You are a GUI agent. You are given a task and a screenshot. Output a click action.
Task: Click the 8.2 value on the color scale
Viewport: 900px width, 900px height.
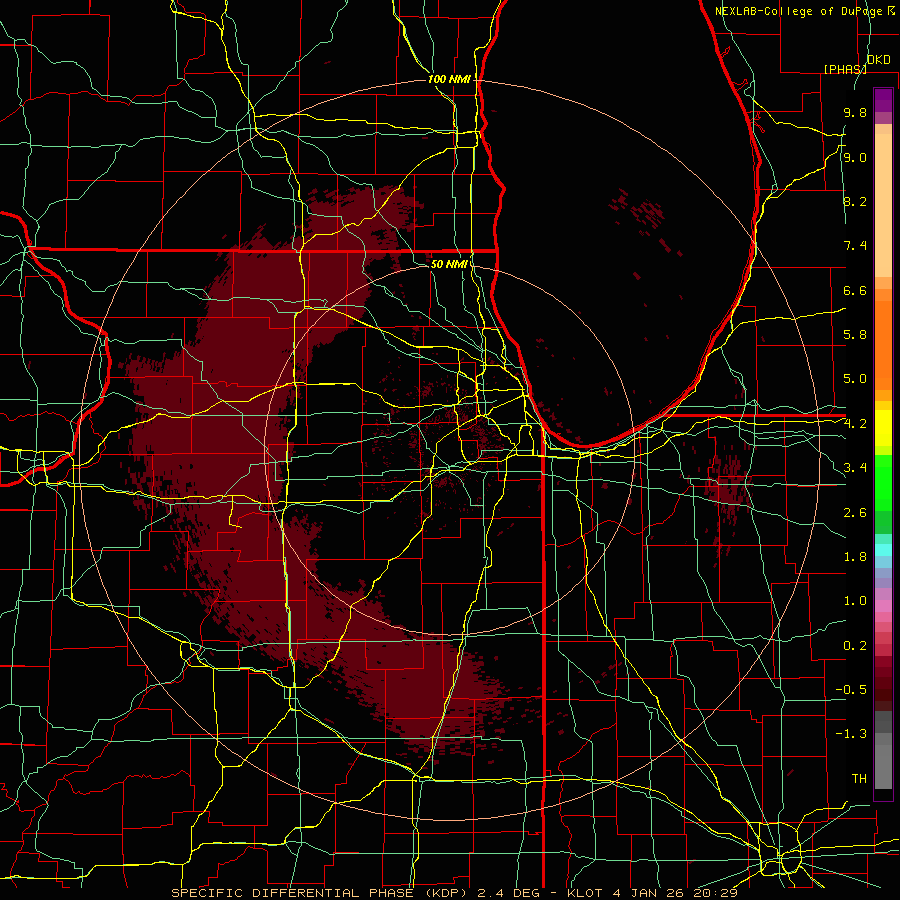point(855,201)
